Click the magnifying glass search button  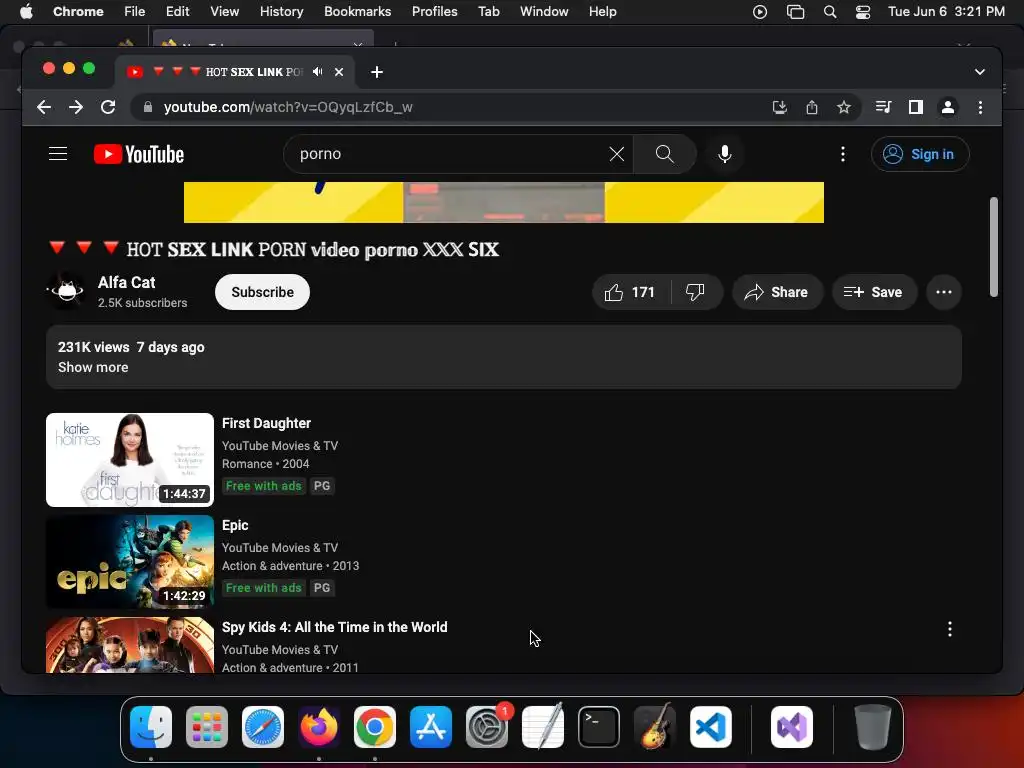(x=664, y=154)
